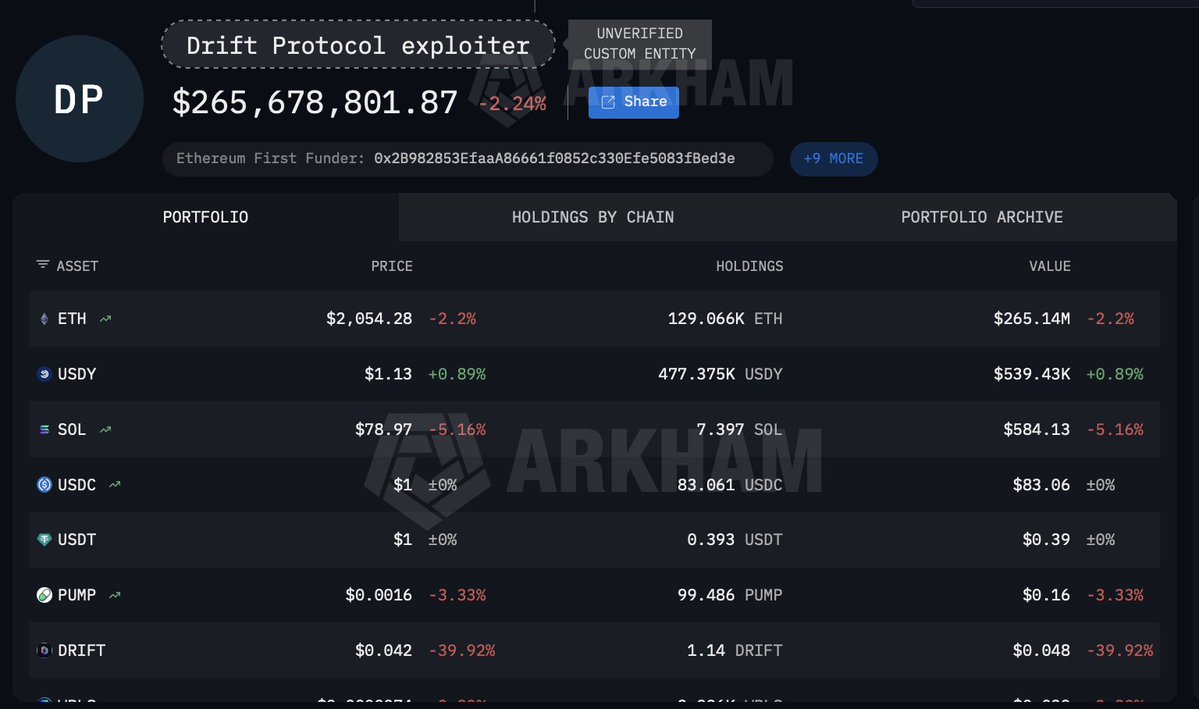
Task: Open the Ethereum First Funder address link
Action: click(555, 159)
